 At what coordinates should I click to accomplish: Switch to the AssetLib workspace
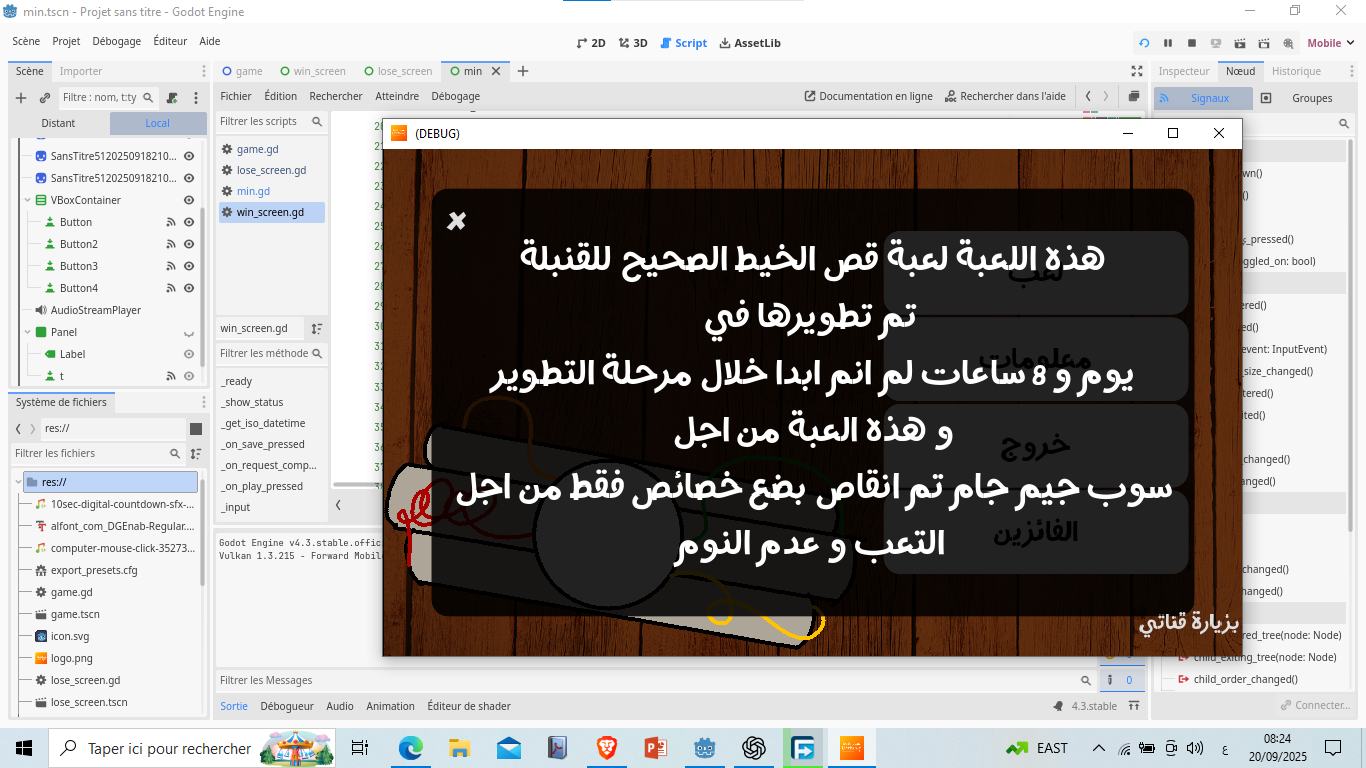point(750,43)
